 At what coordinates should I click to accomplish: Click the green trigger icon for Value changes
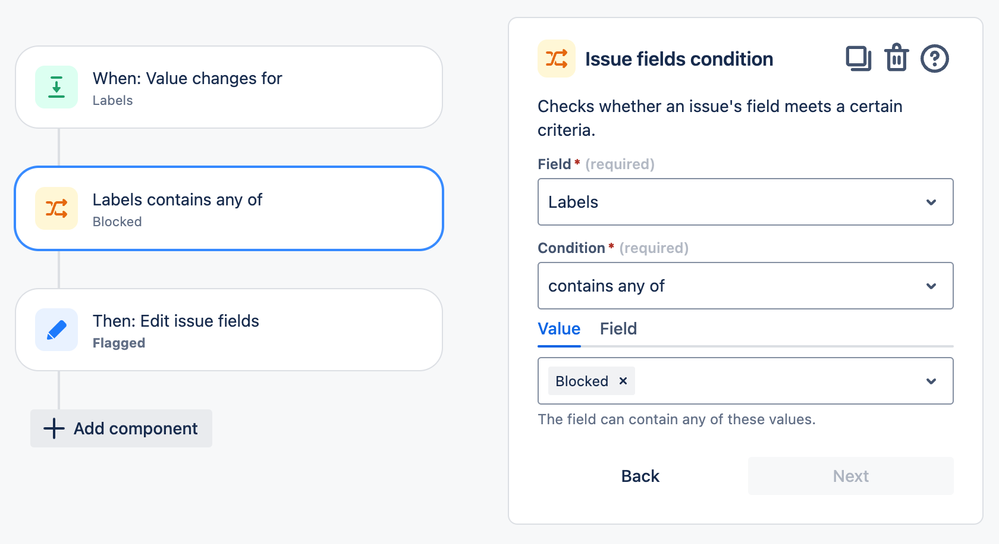tap(57, 87)
